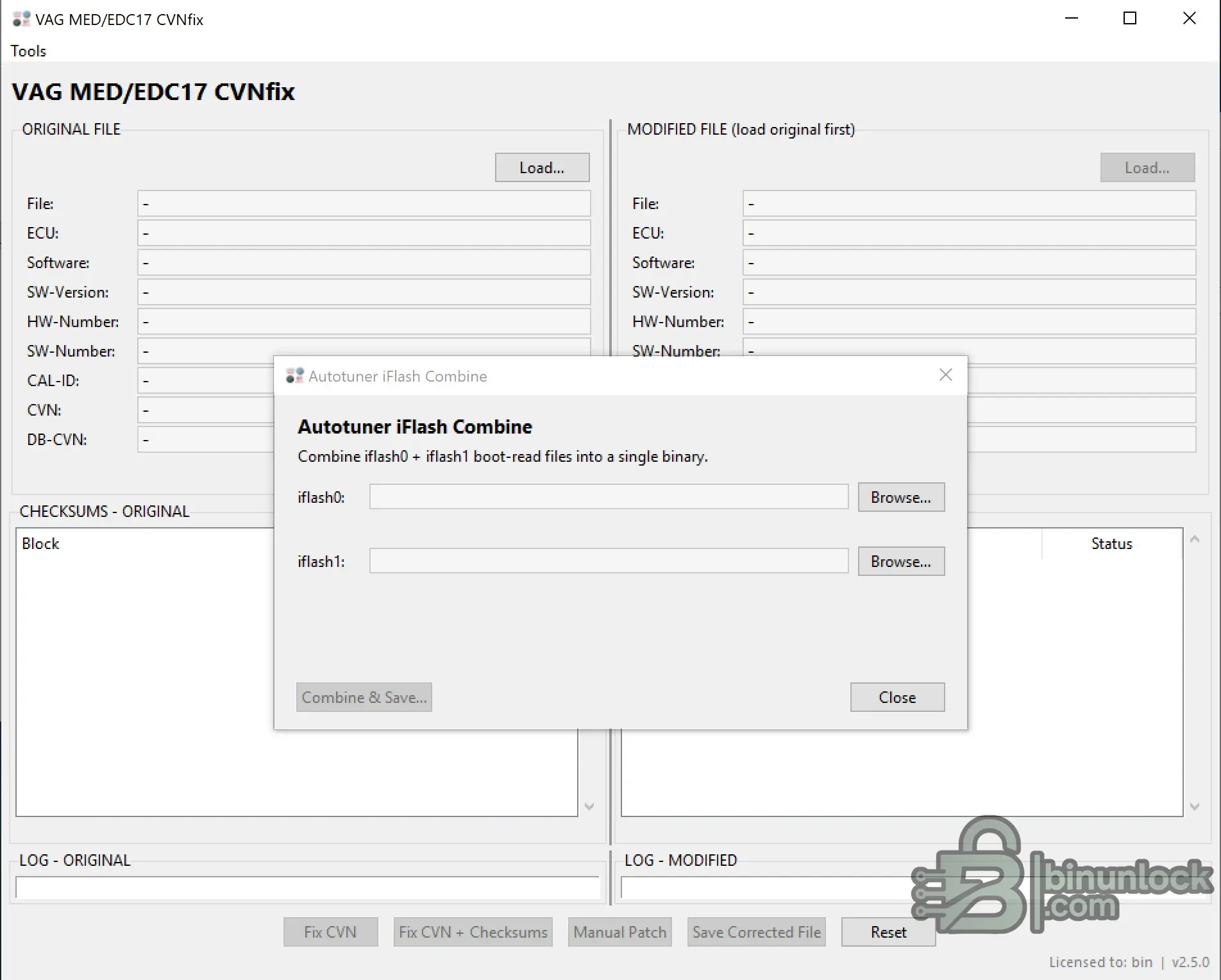Click the VAG CVNfix app icon in title bar
Viewport: 1221px width, 980px height.
pos(21,19)
